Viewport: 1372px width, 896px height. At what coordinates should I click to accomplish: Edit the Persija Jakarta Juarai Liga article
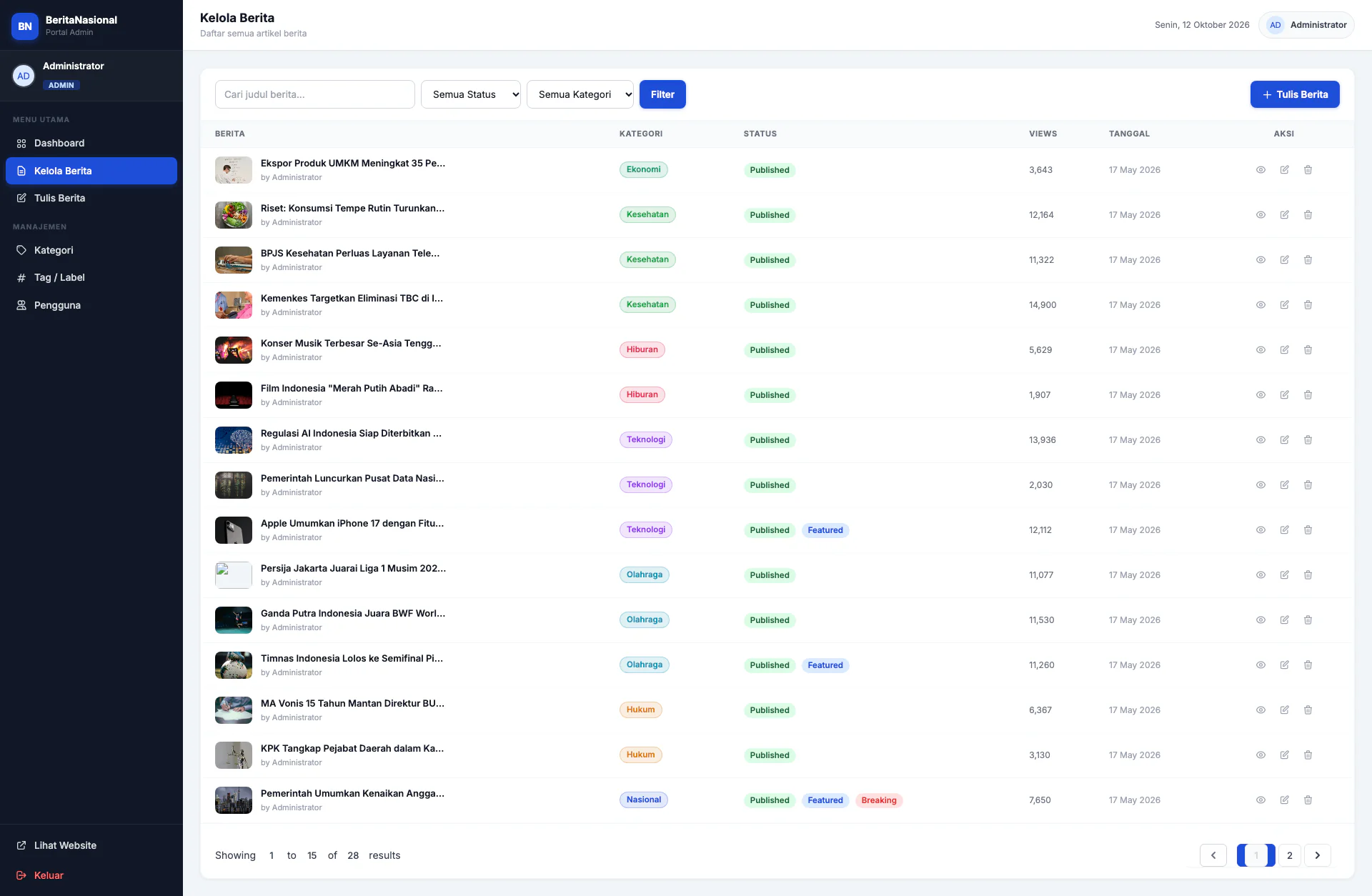click(x=1284, y=575)
